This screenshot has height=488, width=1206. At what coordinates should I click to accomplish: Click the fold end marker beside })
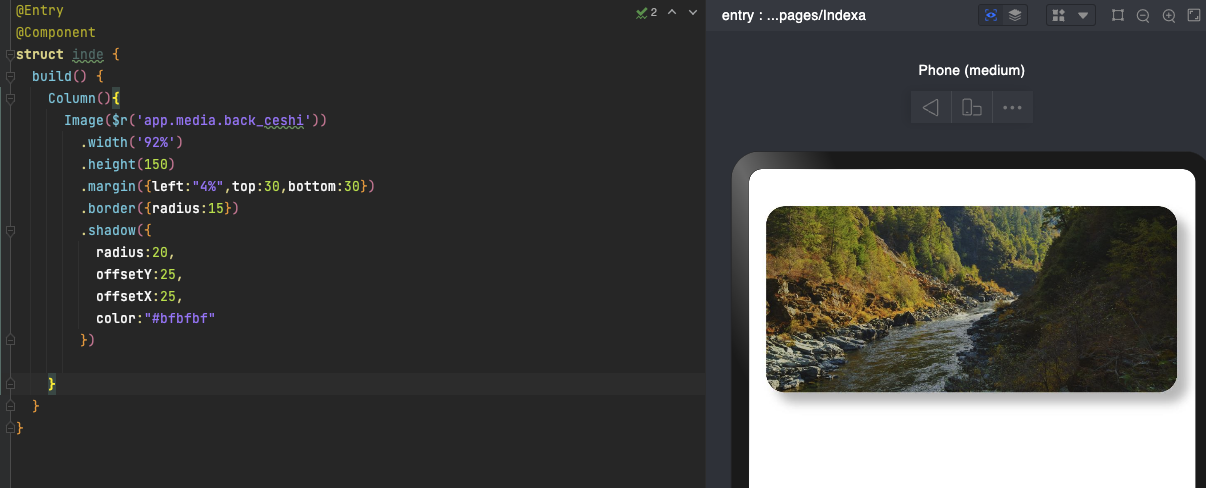click(9, 341)
